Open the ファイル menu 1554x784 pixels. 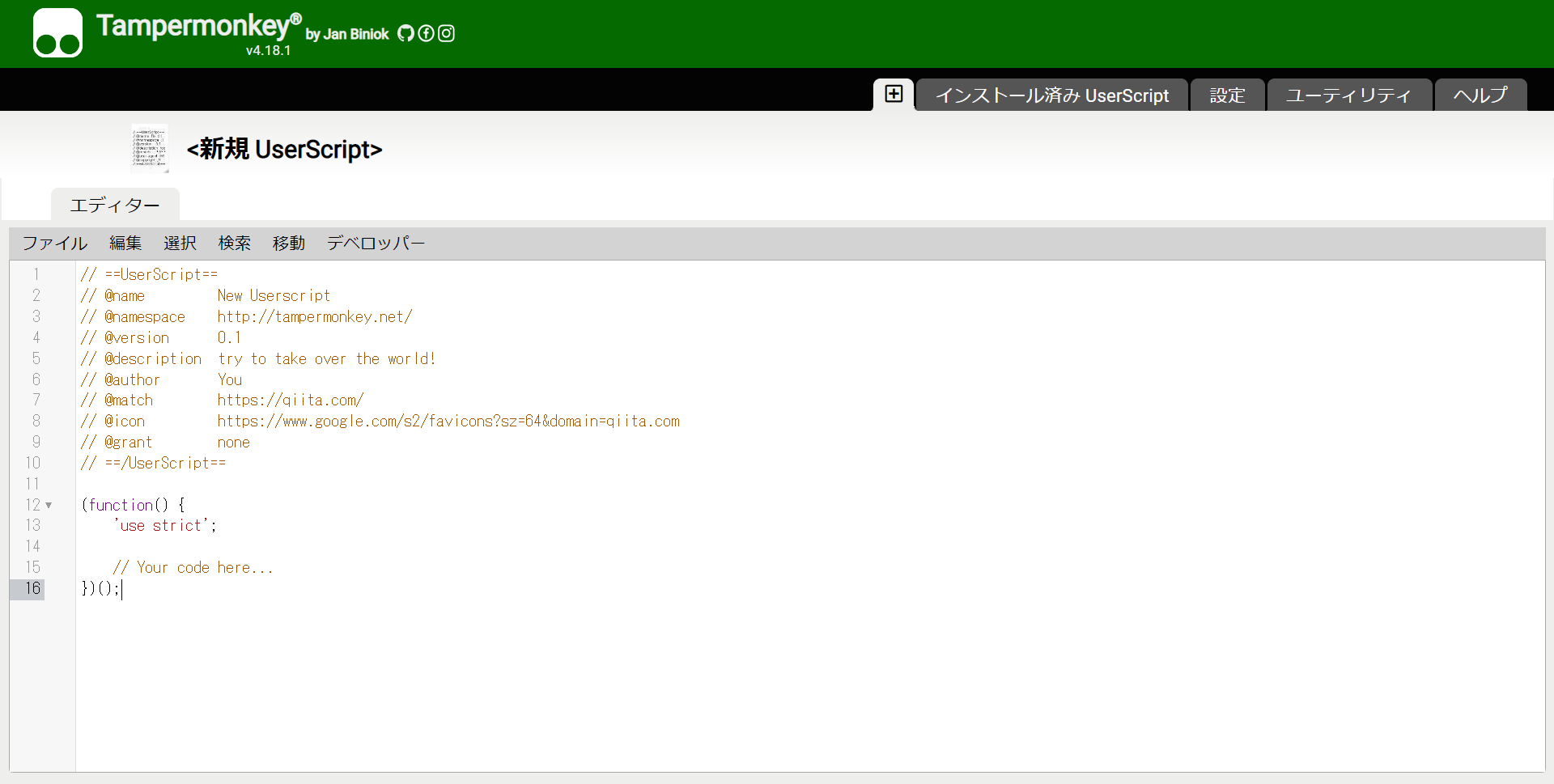tap(54, 243)
